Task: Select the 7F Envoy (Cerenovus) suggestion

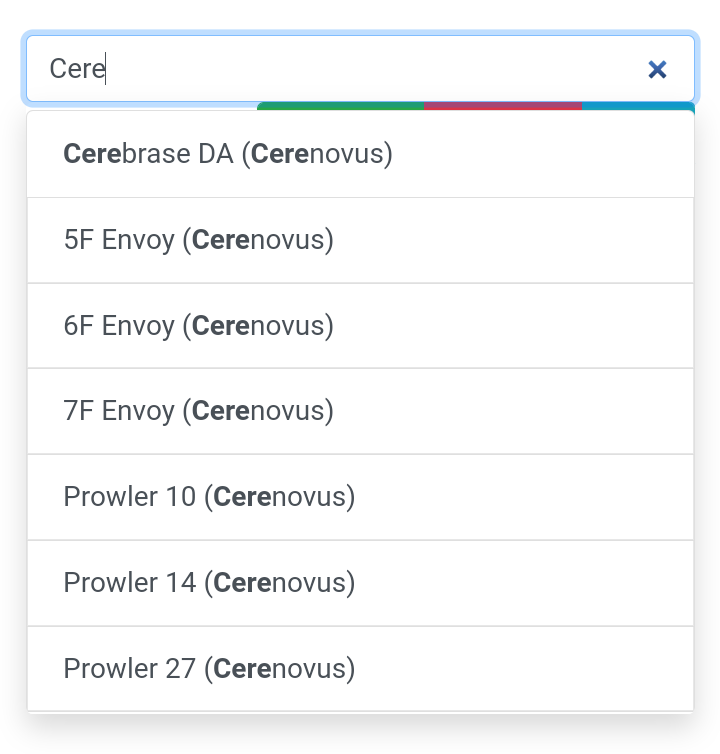Action: [360, 411]
